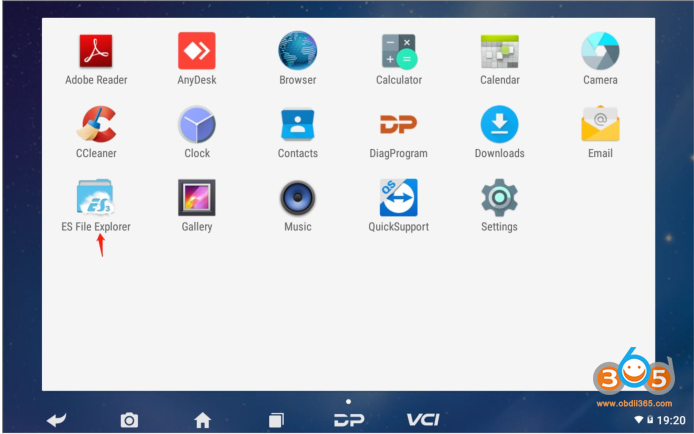Viewport: 694px width, 434px height.
Task: Open the Music app
Action: 297,197
